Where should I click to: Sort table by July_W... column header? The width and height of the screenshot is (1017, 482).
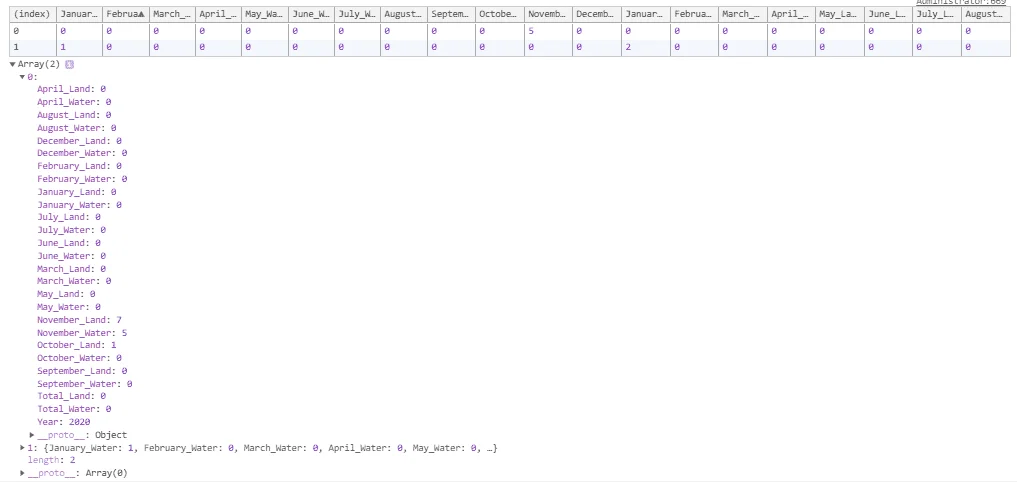click(x=357, y=14)
